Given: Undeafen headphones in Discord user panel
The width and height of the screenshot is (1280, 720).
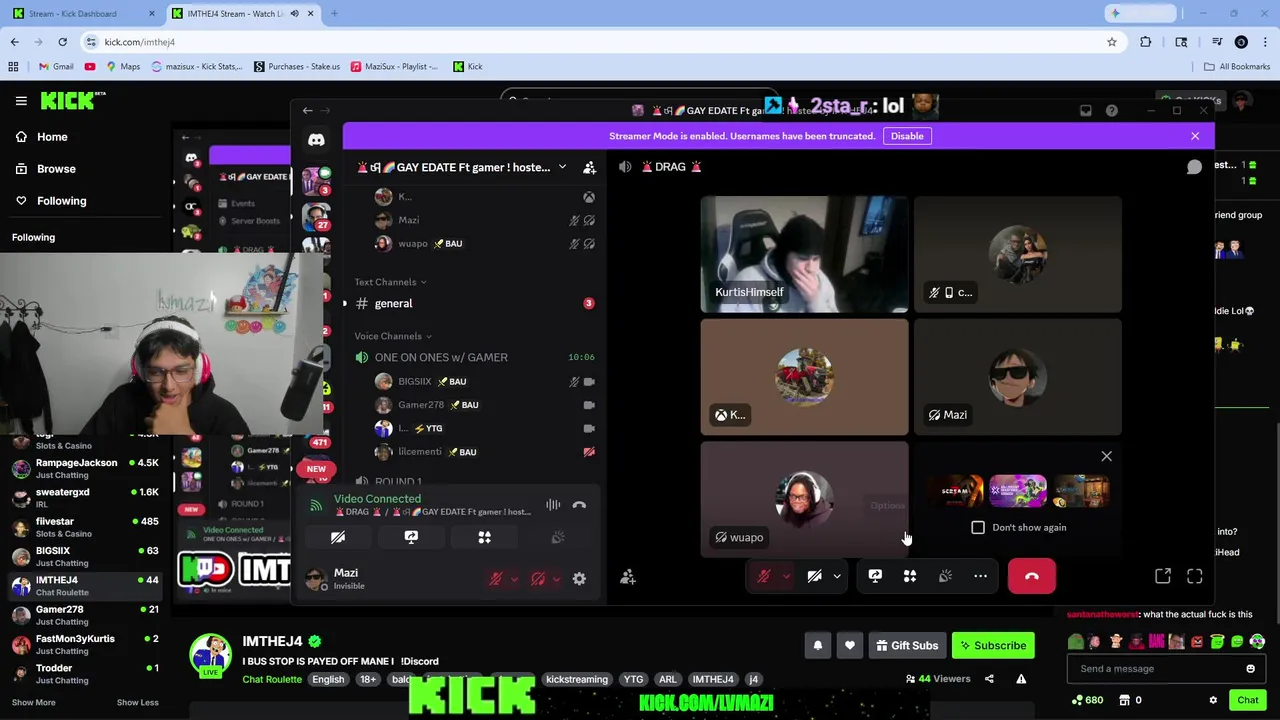Looking at the screenshot, I should coord(538,579).
